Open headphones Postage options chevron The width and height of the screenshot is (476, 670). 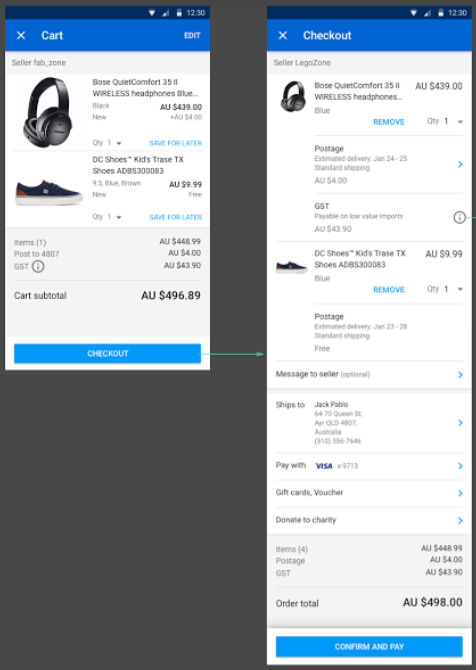click(x=460, y=164)
